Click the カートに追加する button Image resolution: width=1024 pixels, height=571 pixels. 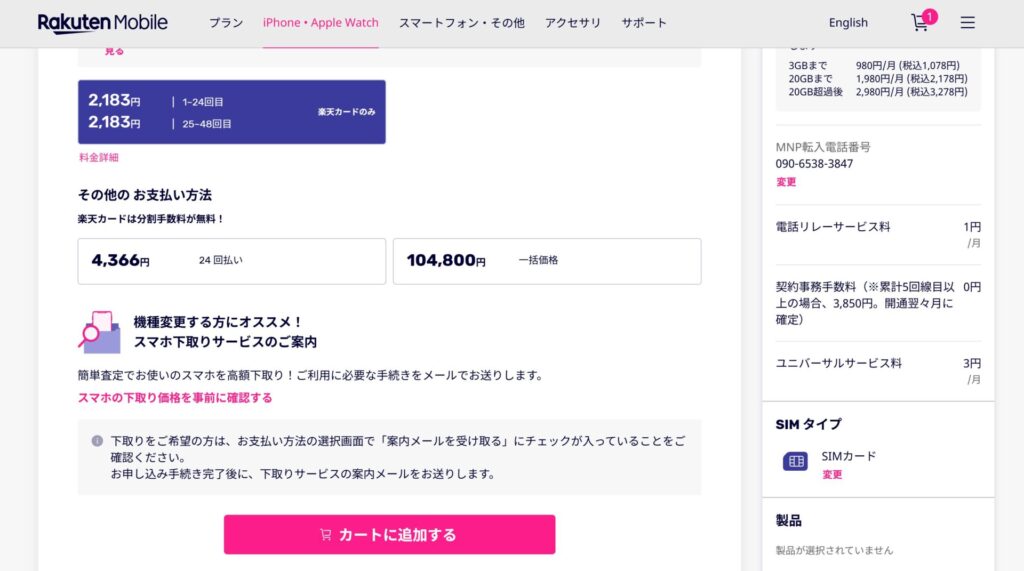(389, 534)
